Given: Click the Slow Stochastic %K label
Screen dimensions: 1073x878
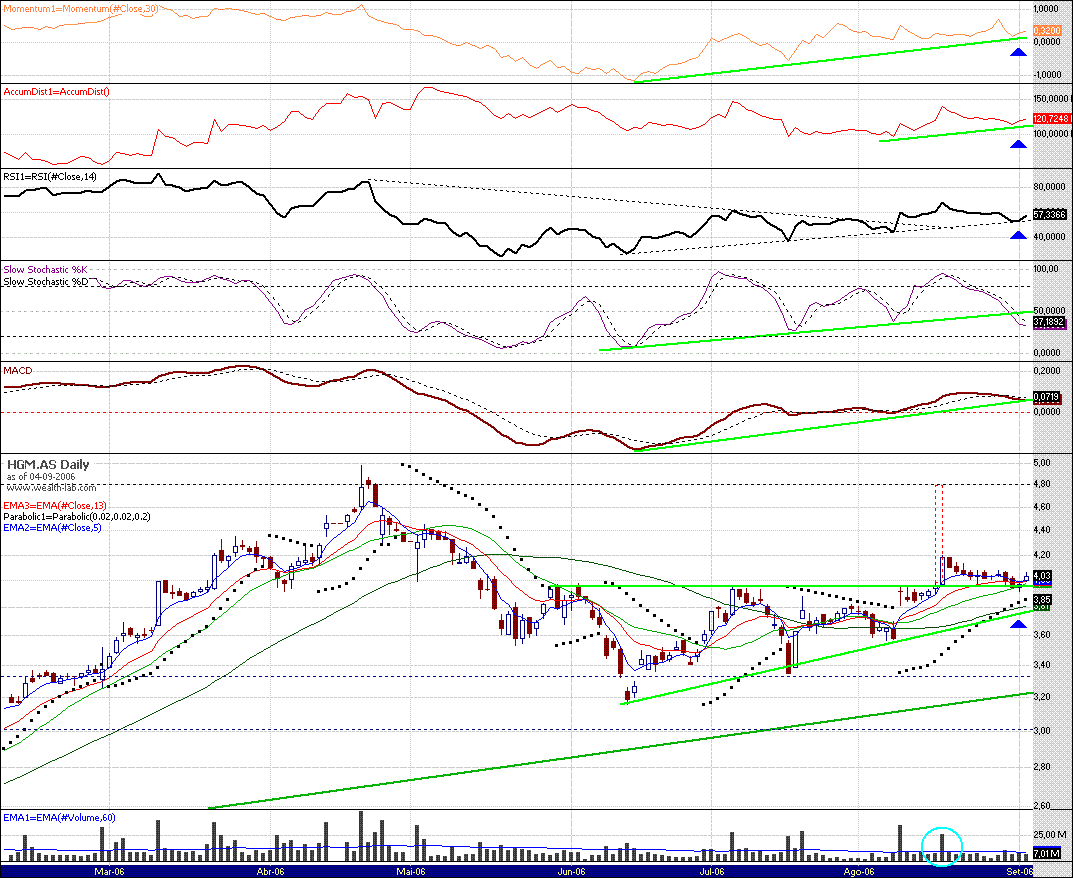Looking at the screenshot, I should click(46, 270).
